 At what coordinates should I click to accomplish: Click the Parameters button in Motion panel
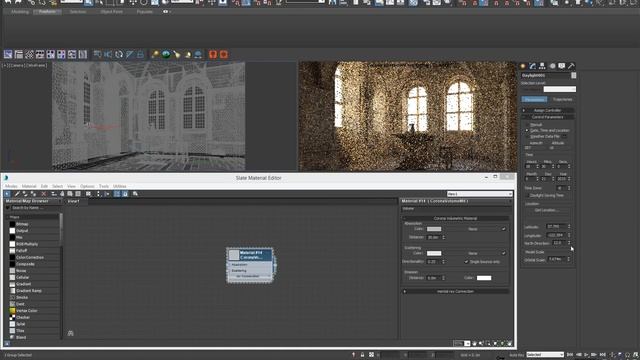(534, 100)
